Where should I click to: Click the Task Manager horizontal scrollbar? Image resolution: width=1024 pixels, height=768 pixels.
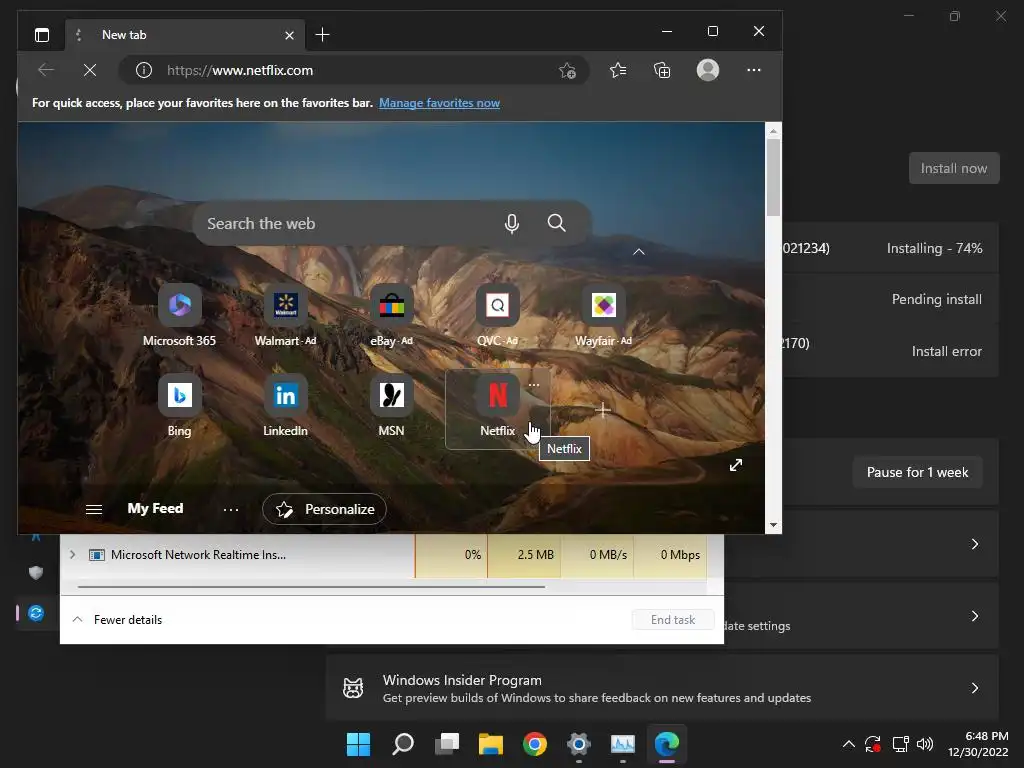[x=312, y=586]
